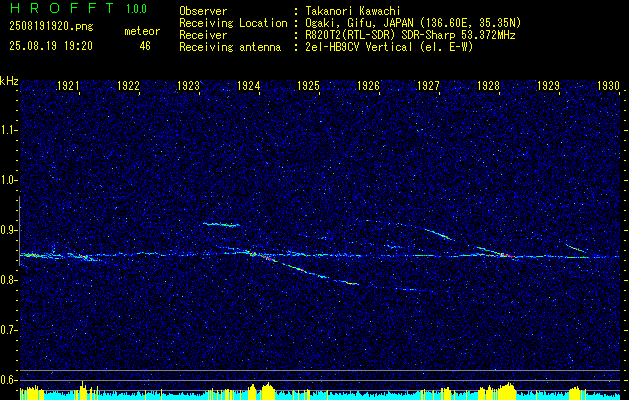Click the 1924 time marker
629x400 pixels.
pyautogui.click(x=249, y=85)
